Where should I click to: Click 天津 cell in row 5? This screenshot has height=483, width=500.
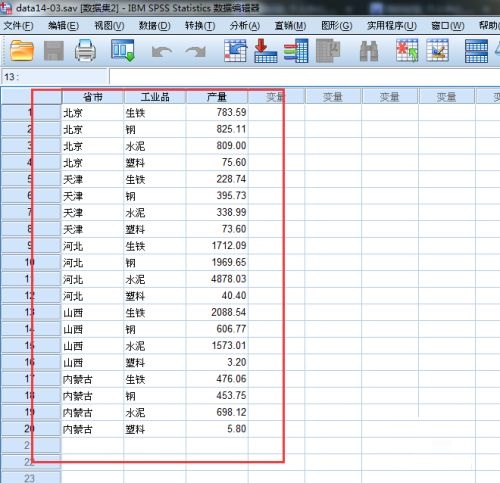click(93, 179)
